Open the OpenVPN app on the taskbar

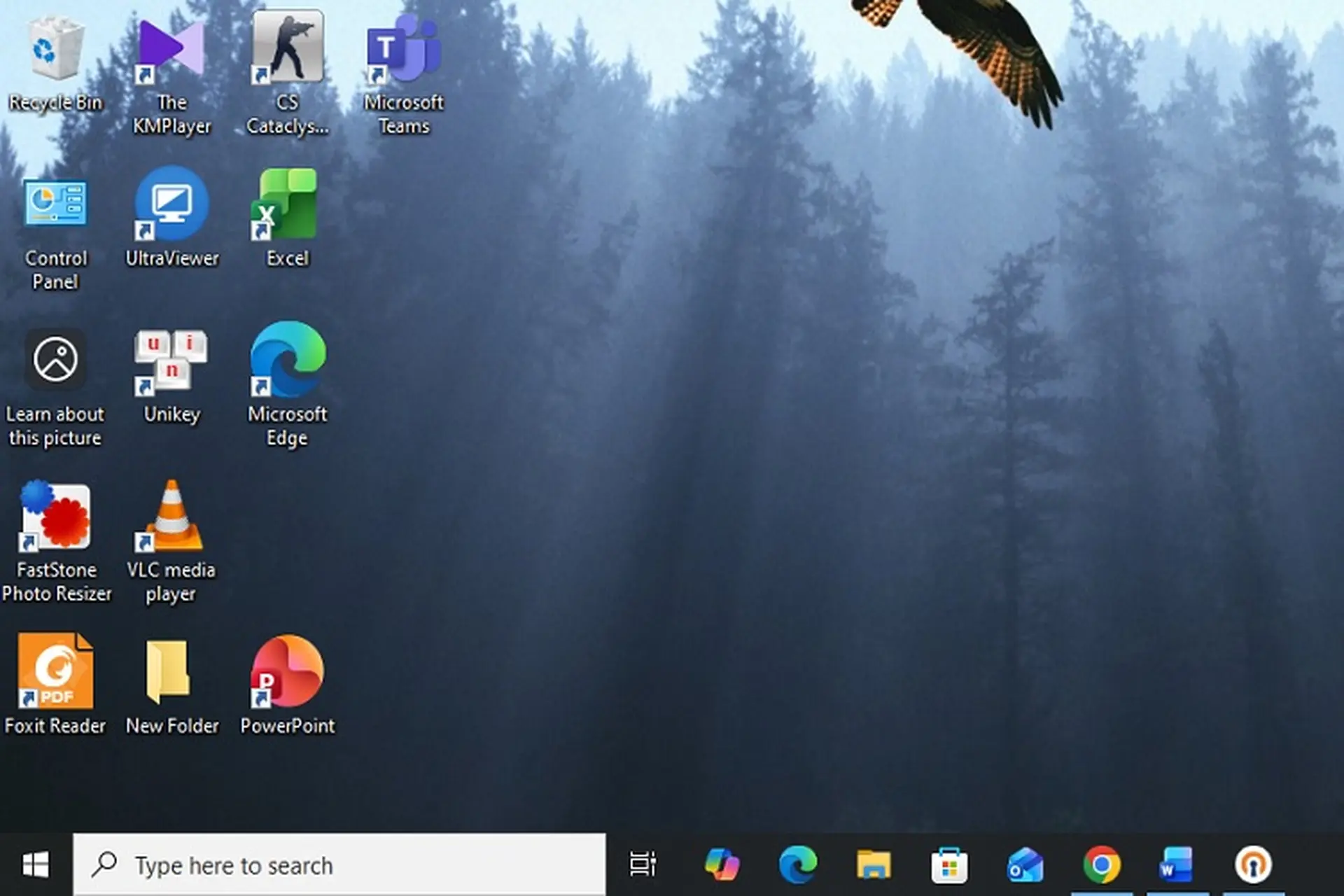tap(1253, 864)
